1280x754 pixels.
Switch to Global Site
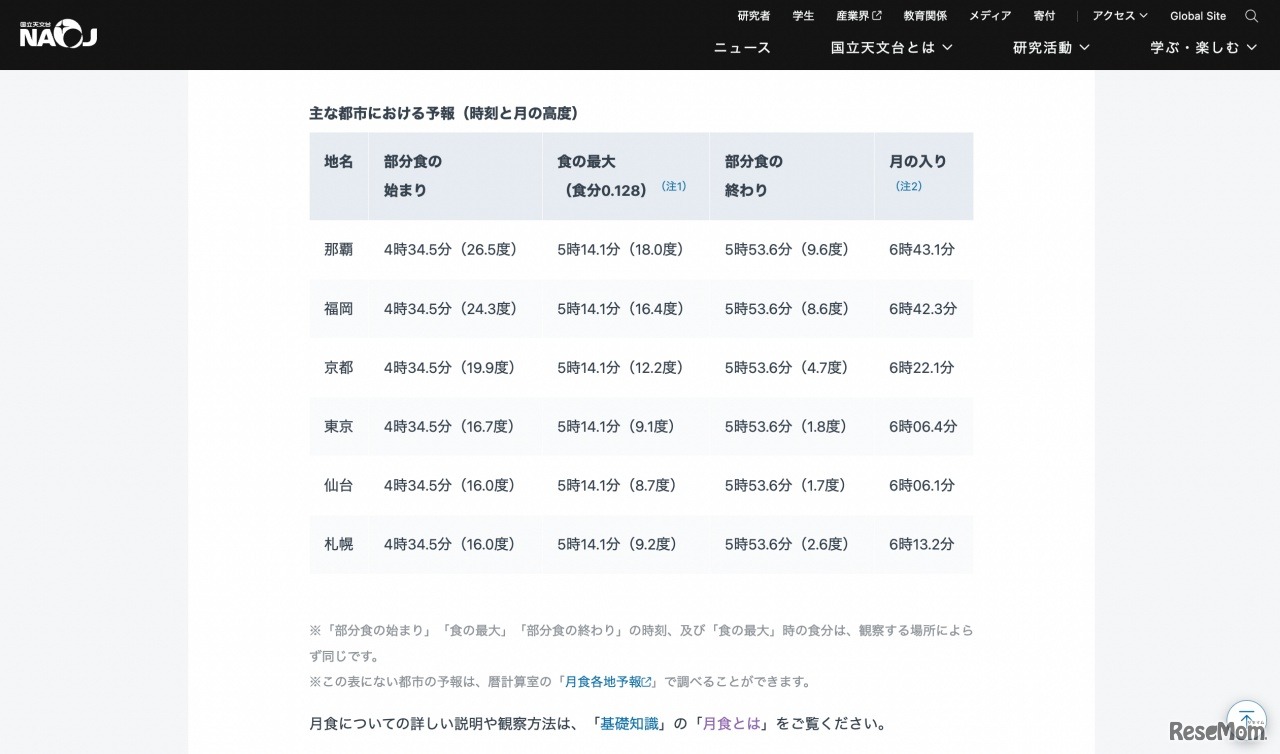pos(1197,16)
